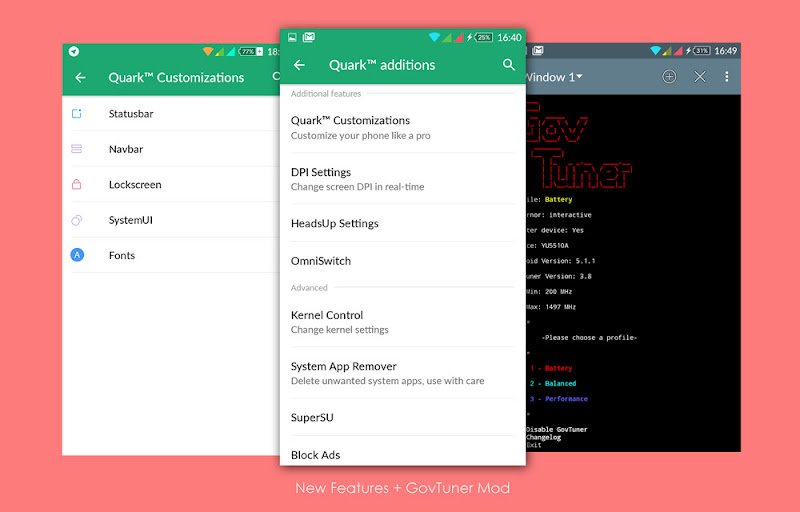This screenshot has width=800, height=512.
Task: Open HeadsUp Settings item
Action: 403,223
